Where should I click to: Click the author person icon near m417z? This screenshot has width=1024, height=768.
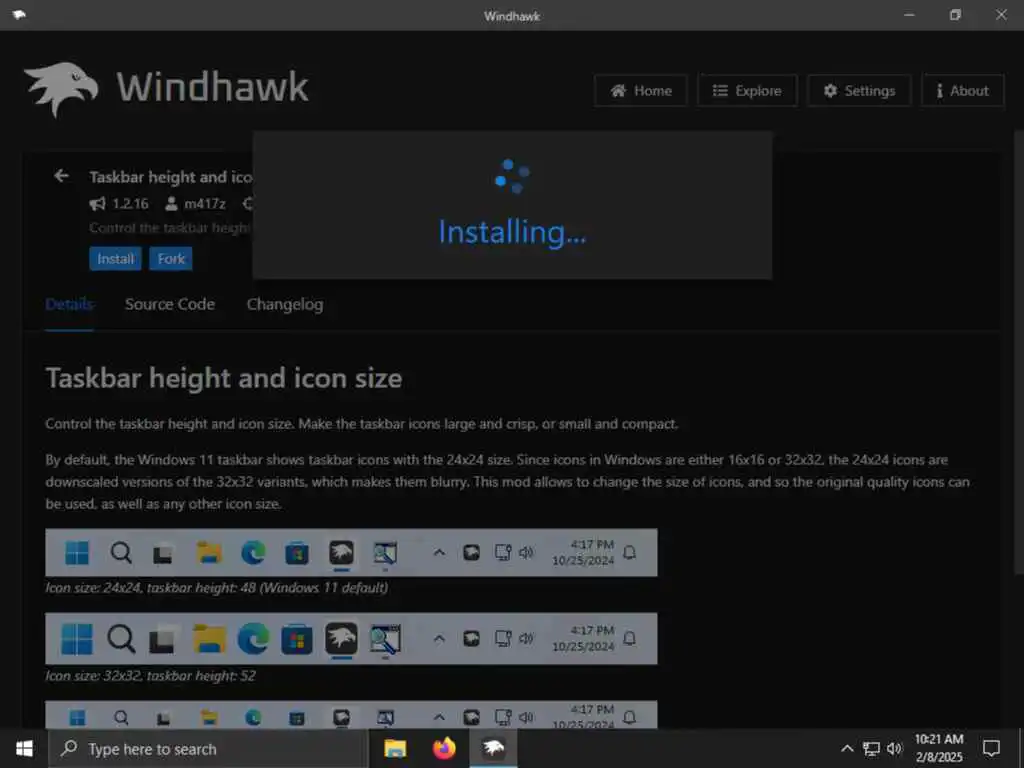click(x=171, y=204)
